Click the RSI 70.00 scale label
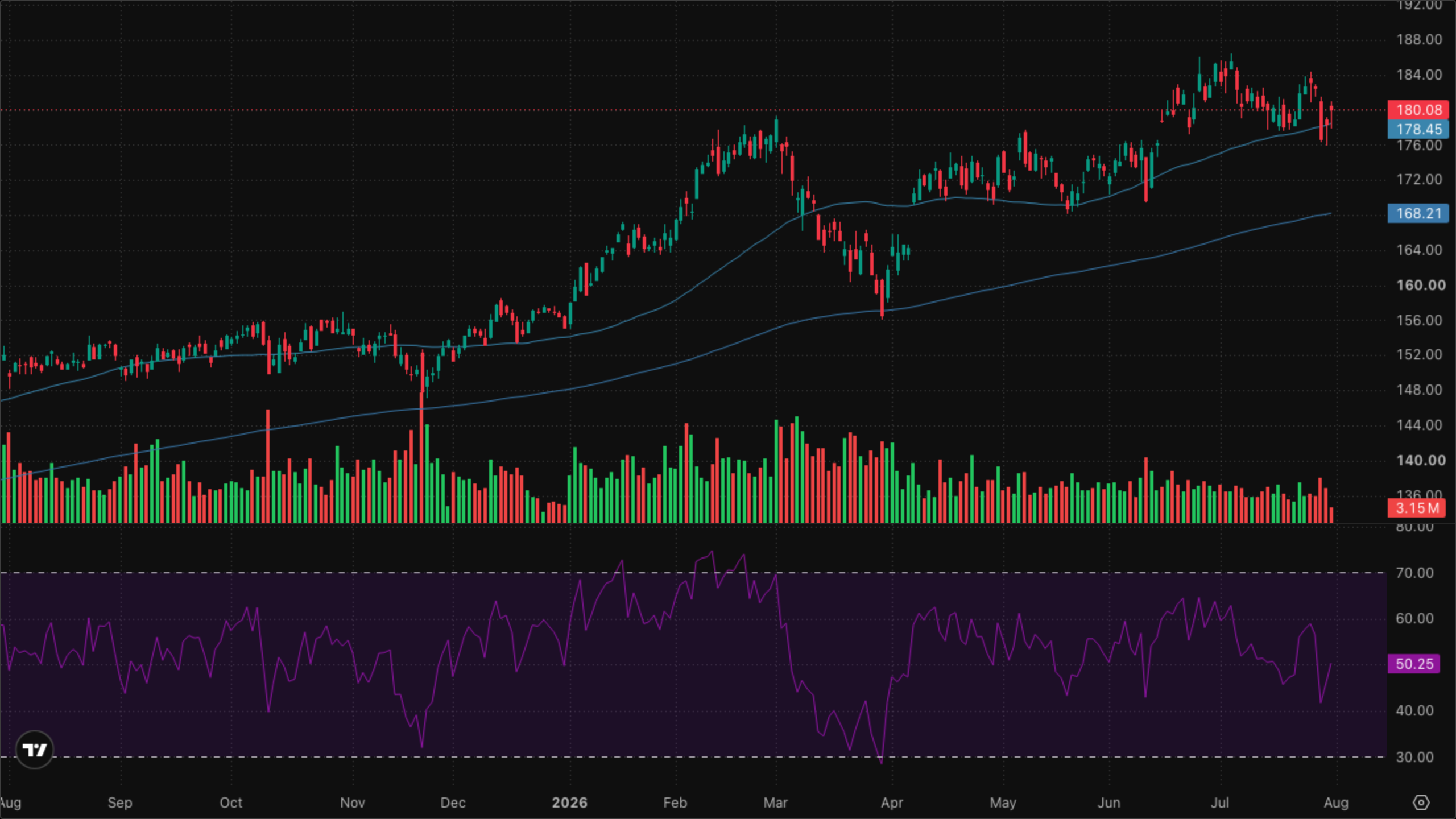This screenshot has width=1456, height=819. tap(1414, 573)
